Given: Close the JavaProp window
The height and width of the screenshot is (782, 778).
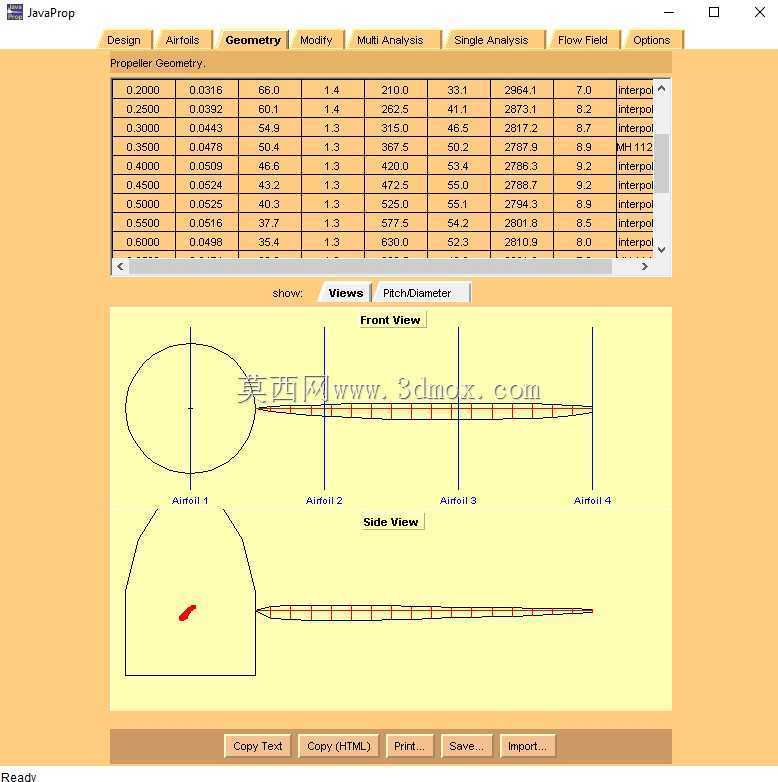Looking at the screenshot, I should click(760, 12).
